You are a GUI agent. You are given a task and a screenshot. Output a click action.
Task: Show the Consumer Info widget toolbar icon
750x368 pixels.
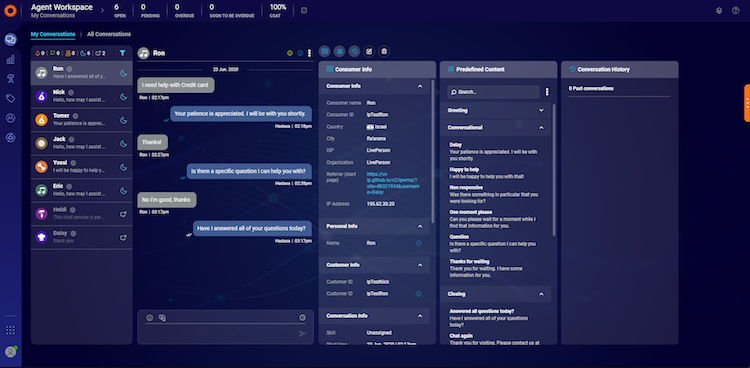pos(325,51)
